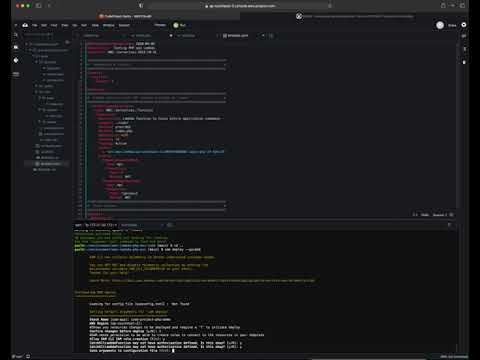Change the Spaces indentation setting in the status bar
This screenshot has height=360, width=480.
coord(439,215)
